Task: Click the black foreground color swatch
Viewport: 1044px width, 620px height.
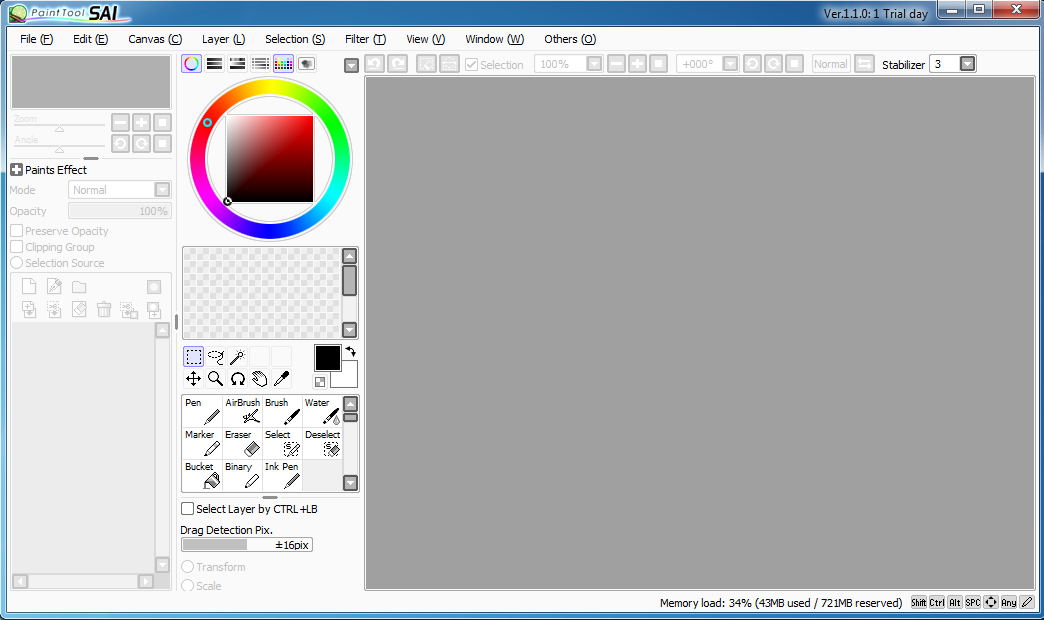Action: (x=327, y=358)
